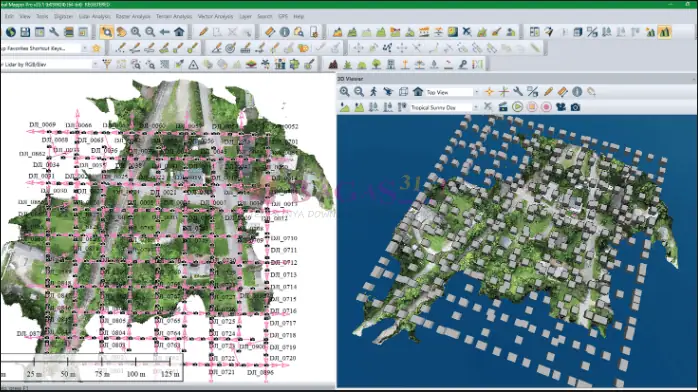The image size is (698, 392).
Task: Open the Terrain Analysis menu
Action: pyautogui.click(x=174, y=16)
